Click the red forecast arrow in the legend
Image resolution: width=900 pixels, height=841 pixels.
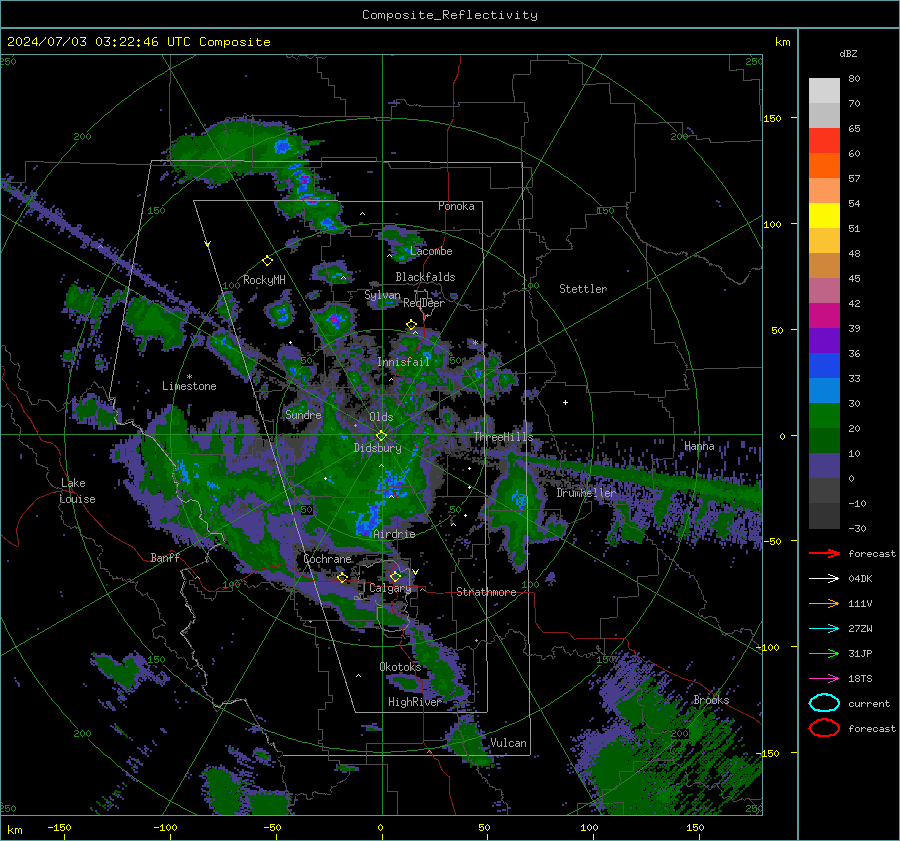(x=824, y=553)
